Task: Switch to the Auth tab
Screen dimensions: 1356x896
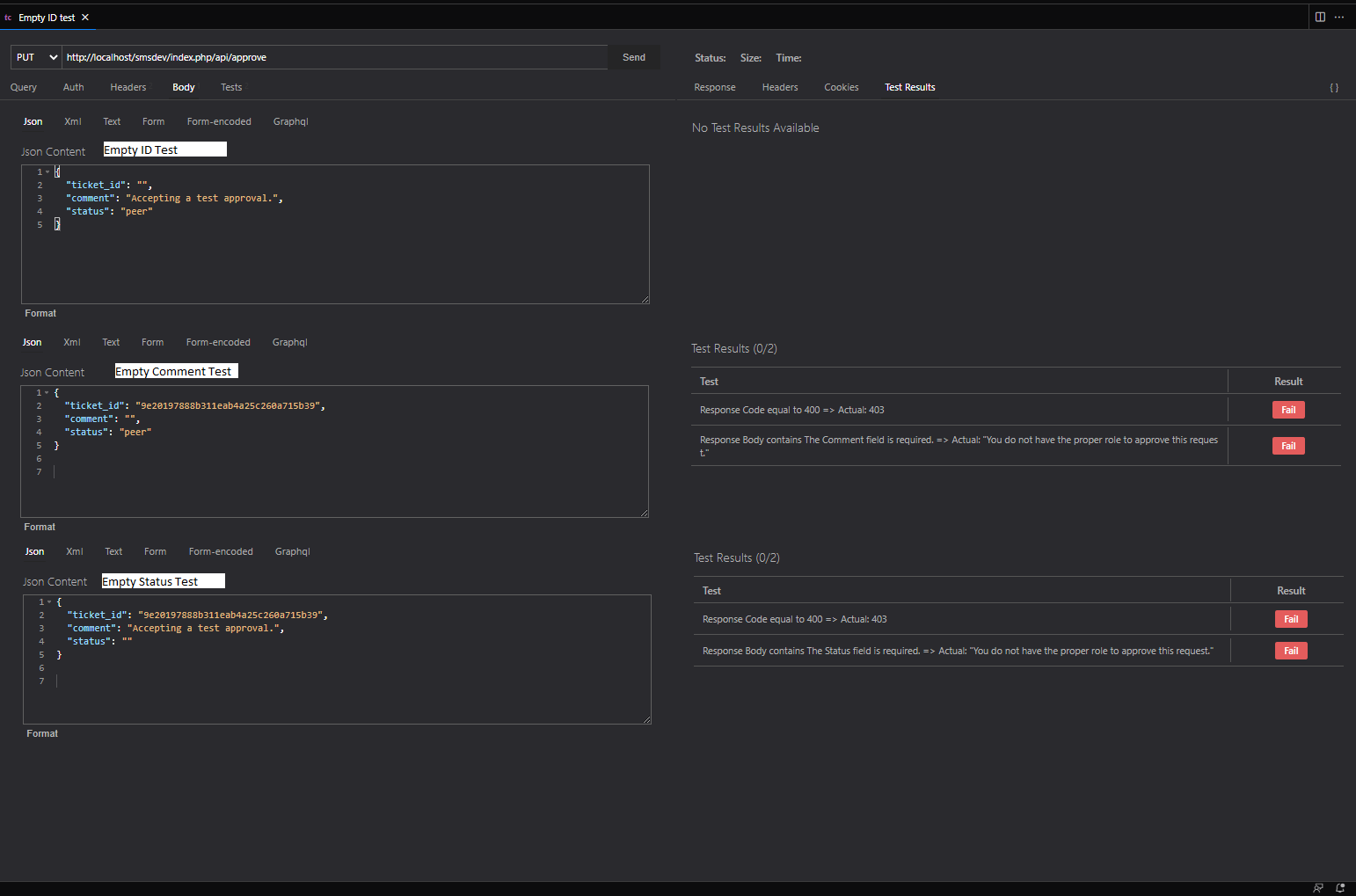Action: point(73,86)
